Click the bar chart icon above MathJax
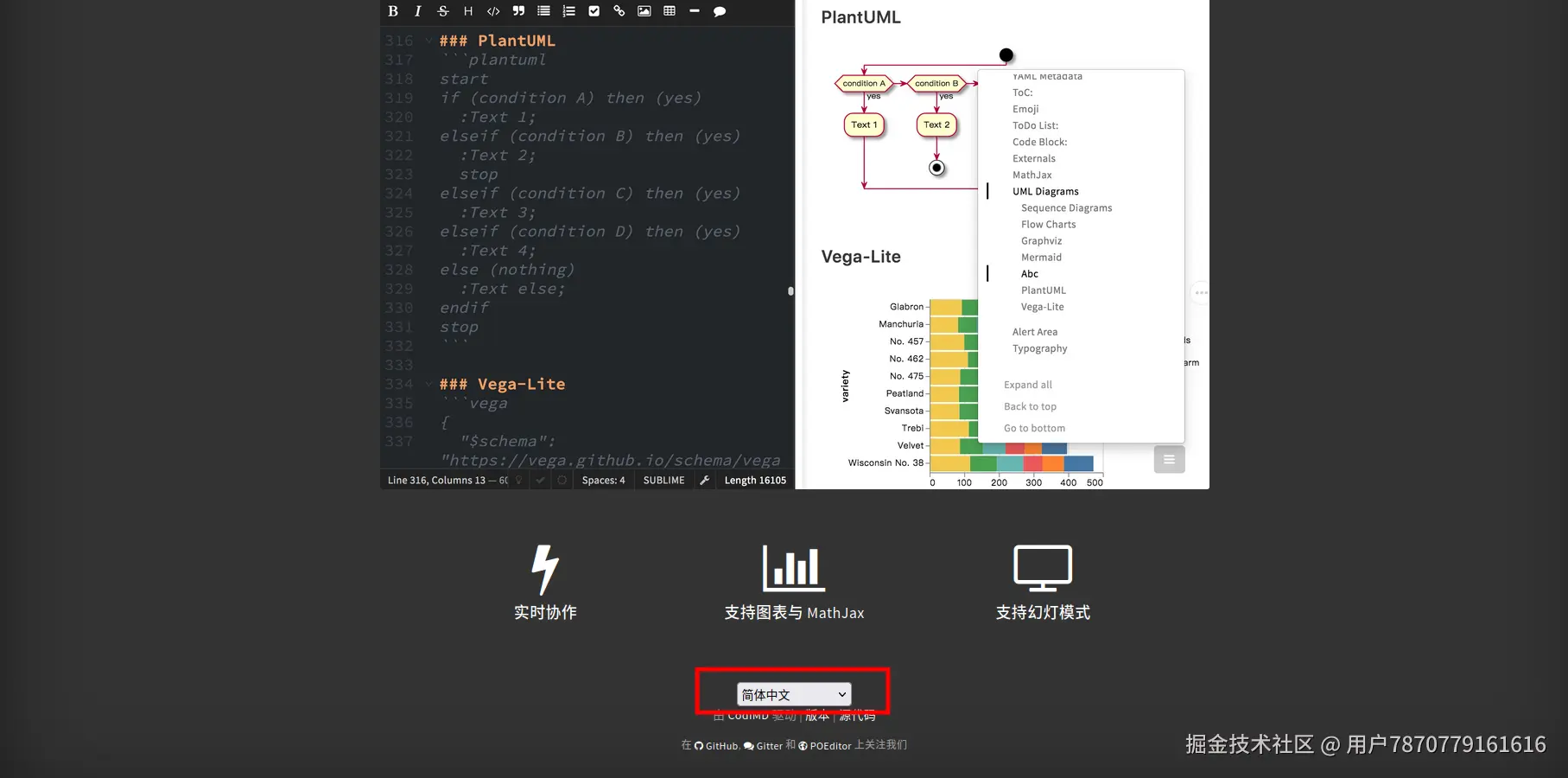Viewport: 1568px width, 778px height. pyautogui.click(x=794, y=568)
